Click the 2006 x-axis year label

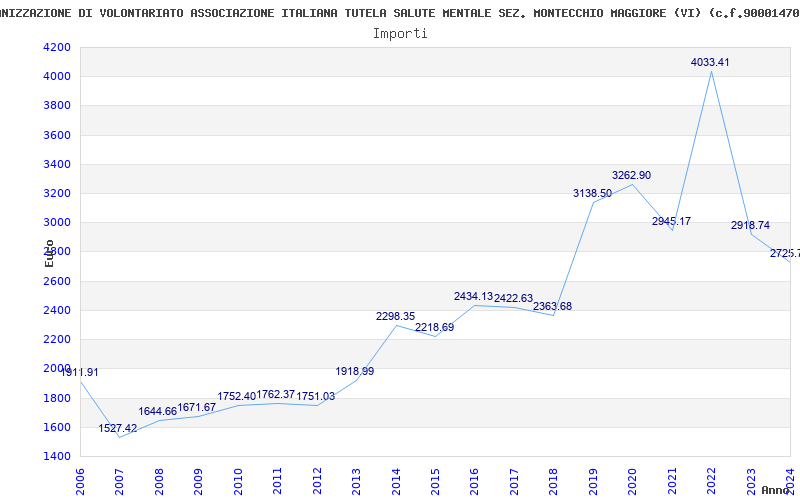[x=80, y=482]
